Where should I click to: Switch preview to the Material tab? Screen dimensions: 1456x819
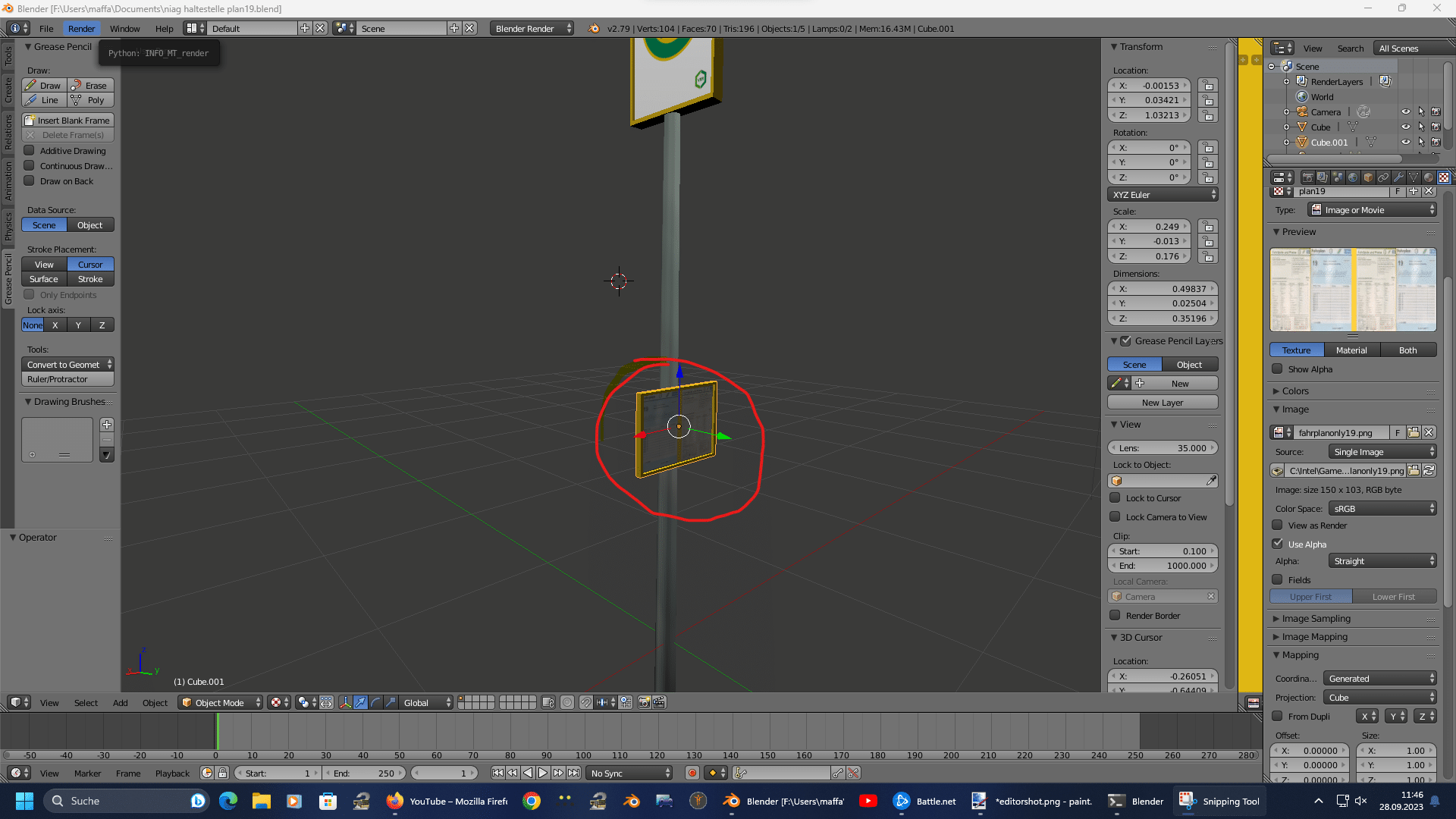[x=1351, y=350]
